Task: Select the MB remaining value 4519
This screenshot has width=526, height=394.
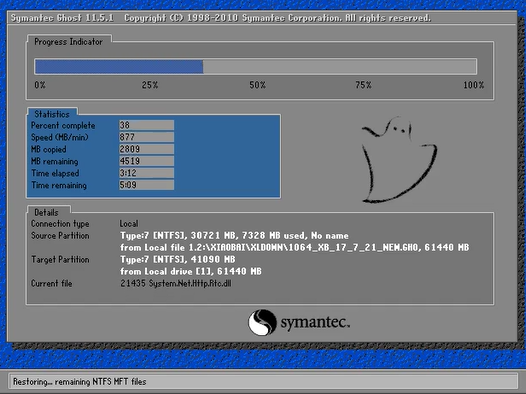Action: coord(147,161)
